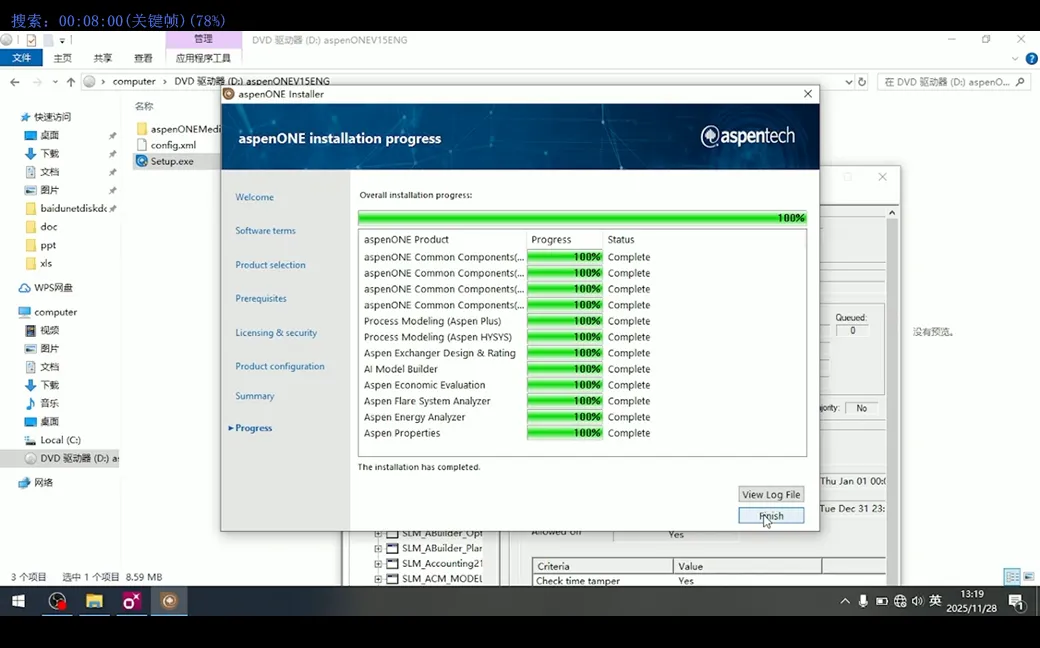This screenshot has width=1040, height=648.
Task: Tick the SLM_ABuilder_Plar checkbox
Action: (x=392, y=549)
